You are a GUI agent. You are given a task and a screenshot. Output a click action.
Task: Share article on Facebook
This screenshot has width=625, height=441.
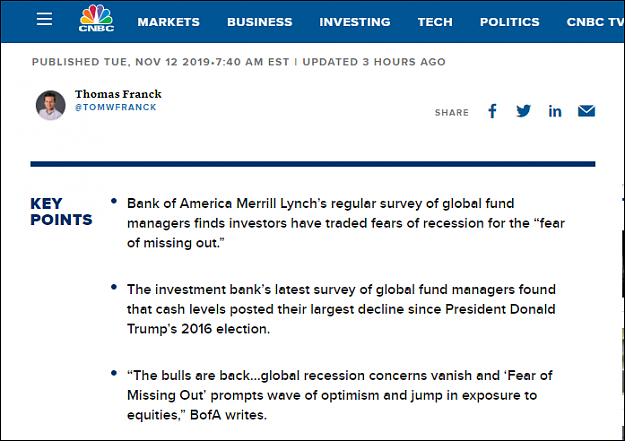[x=493, y=111]
